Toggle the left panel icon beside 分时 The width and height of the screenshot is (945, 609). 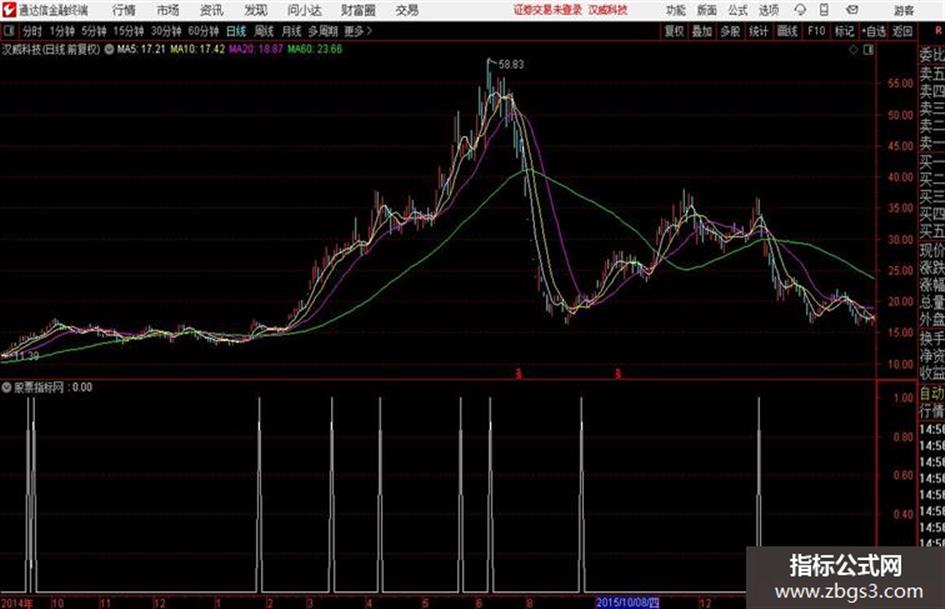click(8, 31)
